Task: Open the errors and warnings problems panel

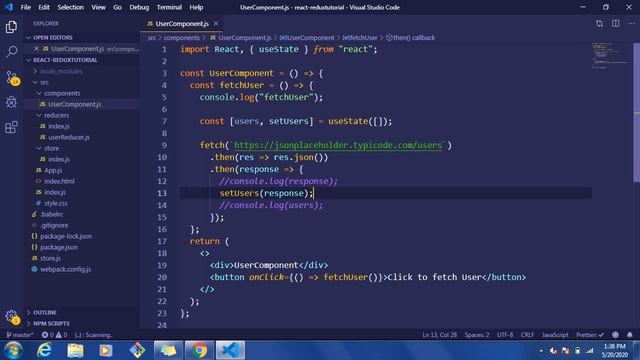Action: tap(54, 335)
